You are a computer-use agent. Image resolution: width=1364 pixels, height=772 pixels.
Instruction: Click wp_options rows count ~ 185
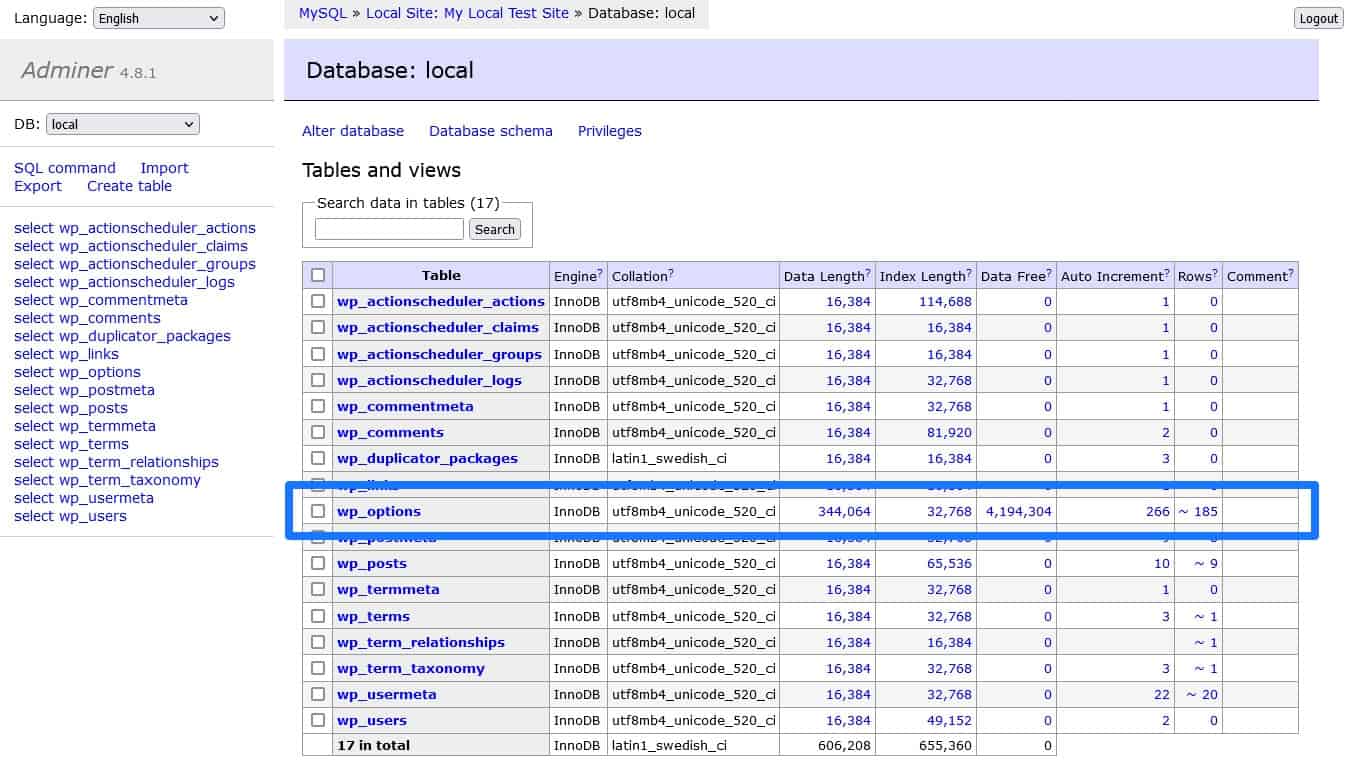click(1197, 511)
